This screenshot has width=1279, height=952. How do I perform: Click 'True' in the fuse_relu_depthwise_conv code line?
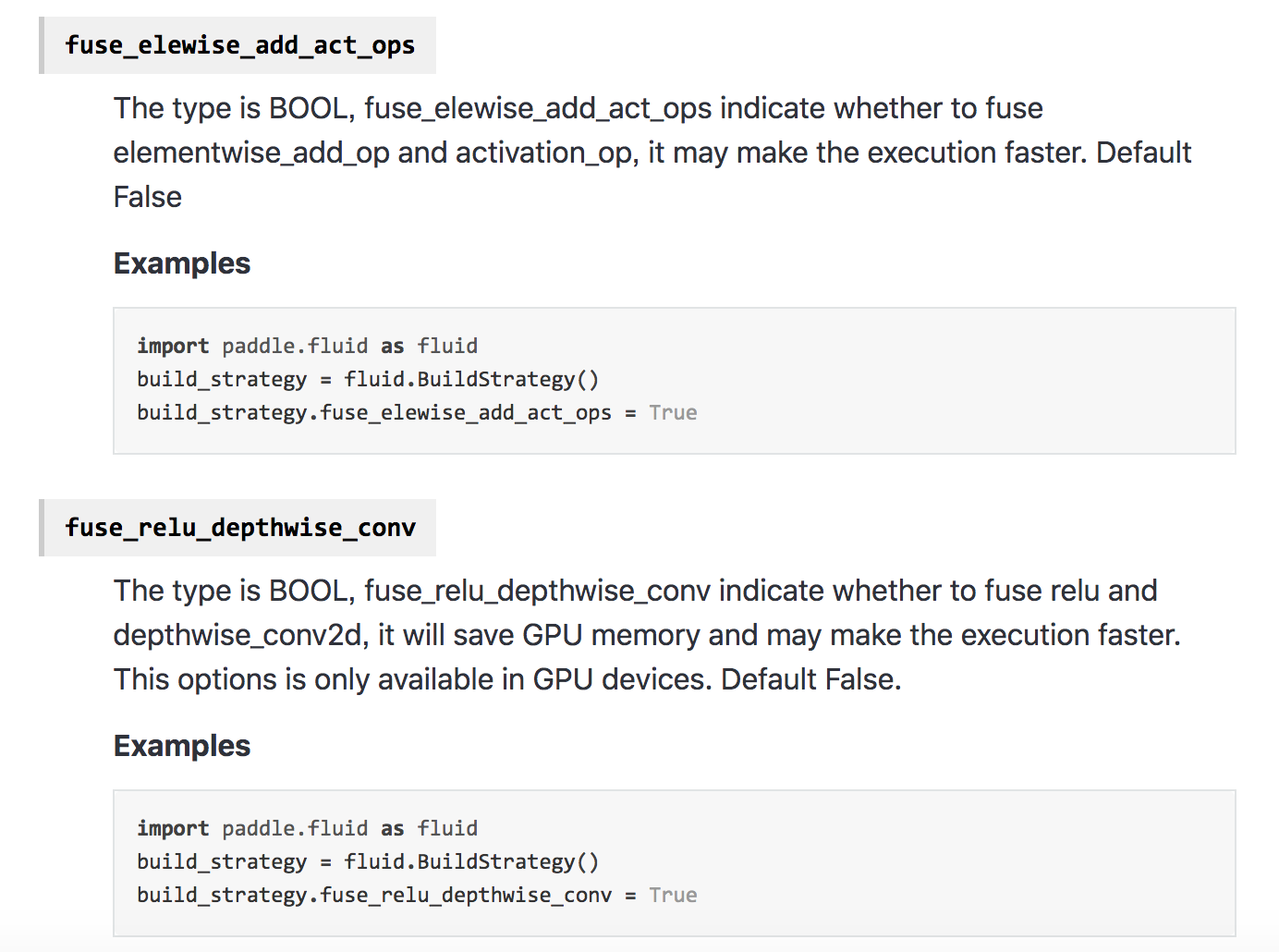click(672, 895)
